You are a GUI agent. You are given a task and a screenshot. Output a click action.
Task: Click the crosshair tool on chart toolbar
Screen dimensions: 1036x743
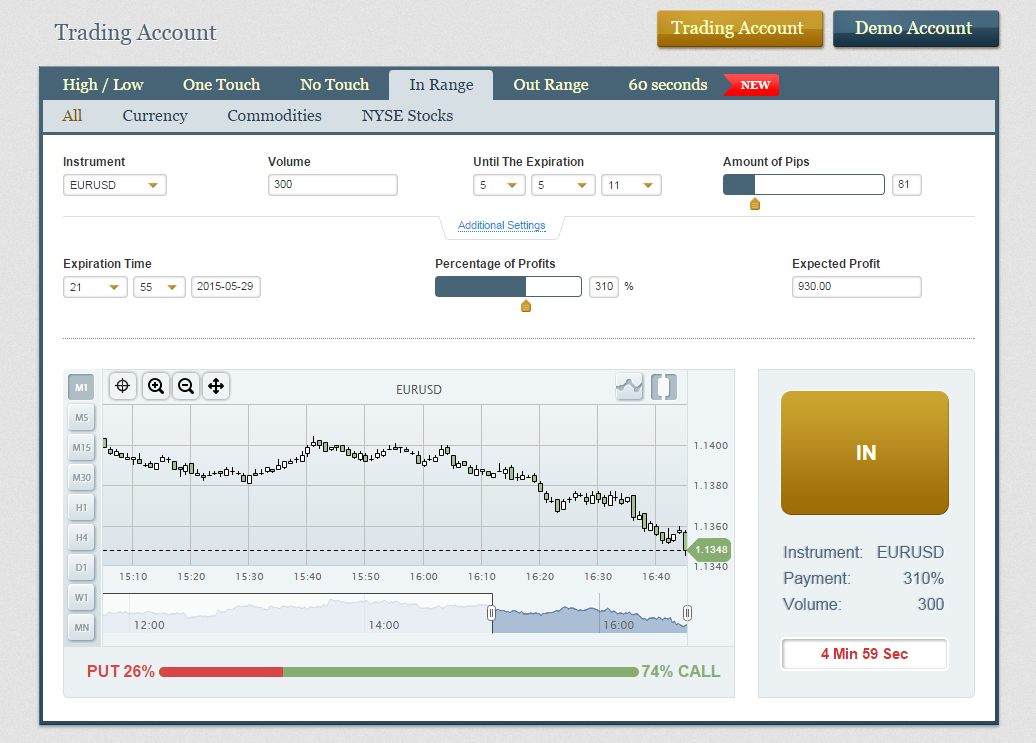(122, 386)
